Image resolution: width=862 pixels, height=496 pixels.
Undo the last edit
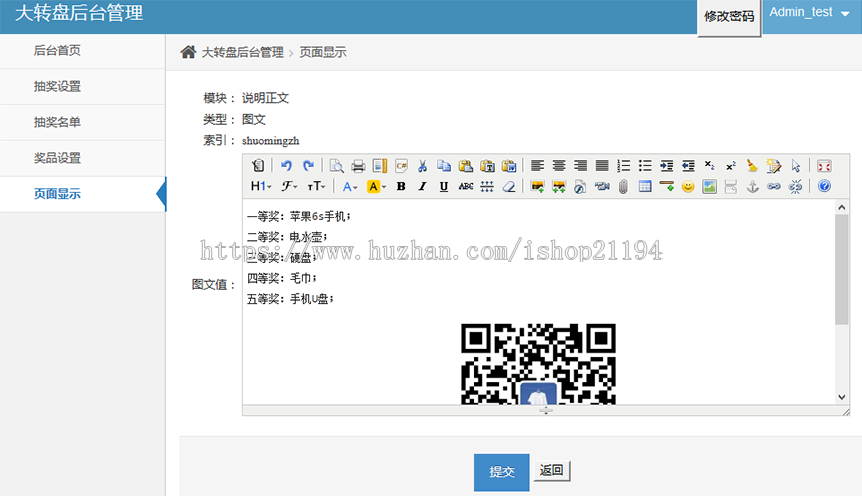(x=286, y=166)
